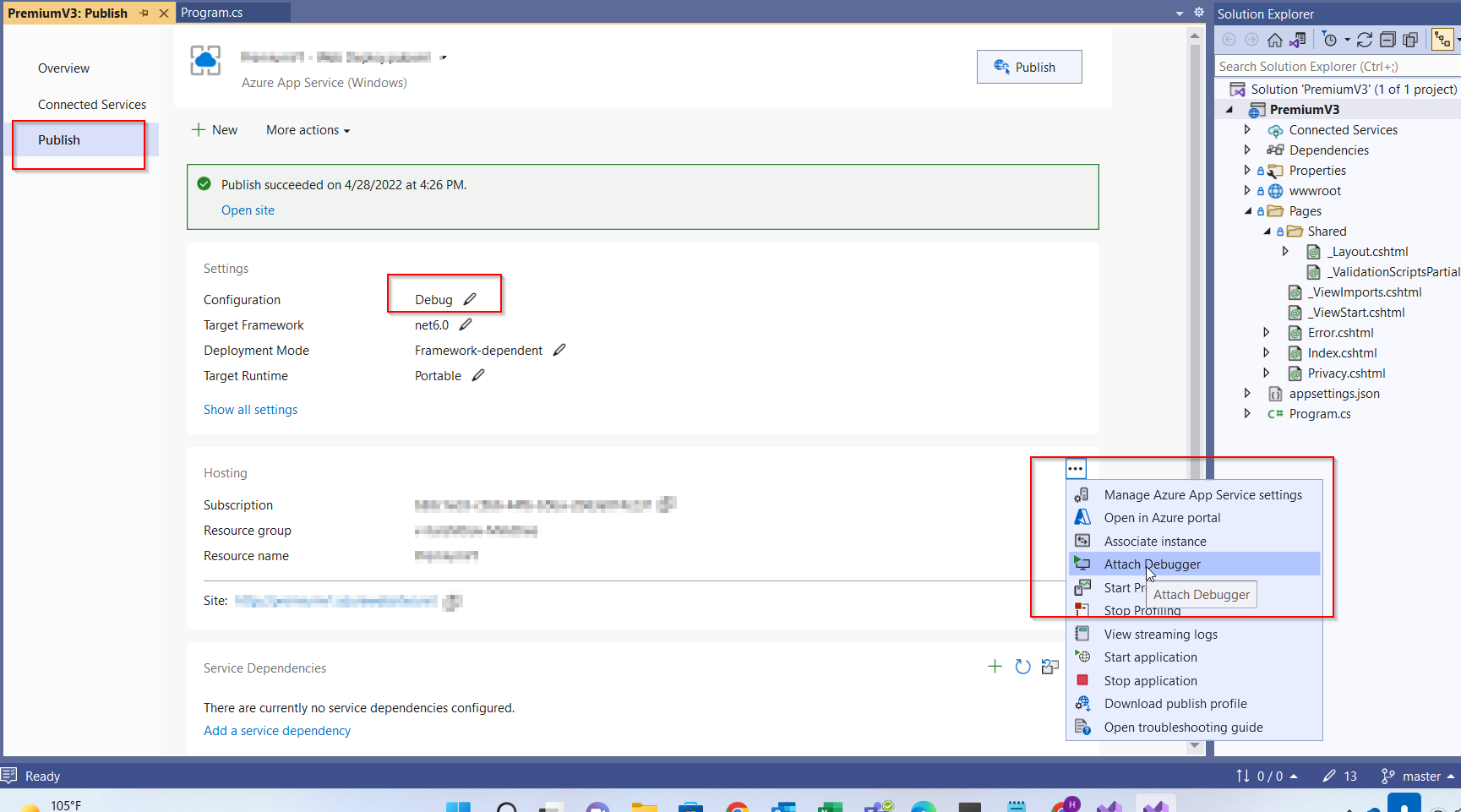Click the Azure App Service cloud icon
The image size is (1461, 812).
pyautogui.click(x=205, y=61)
